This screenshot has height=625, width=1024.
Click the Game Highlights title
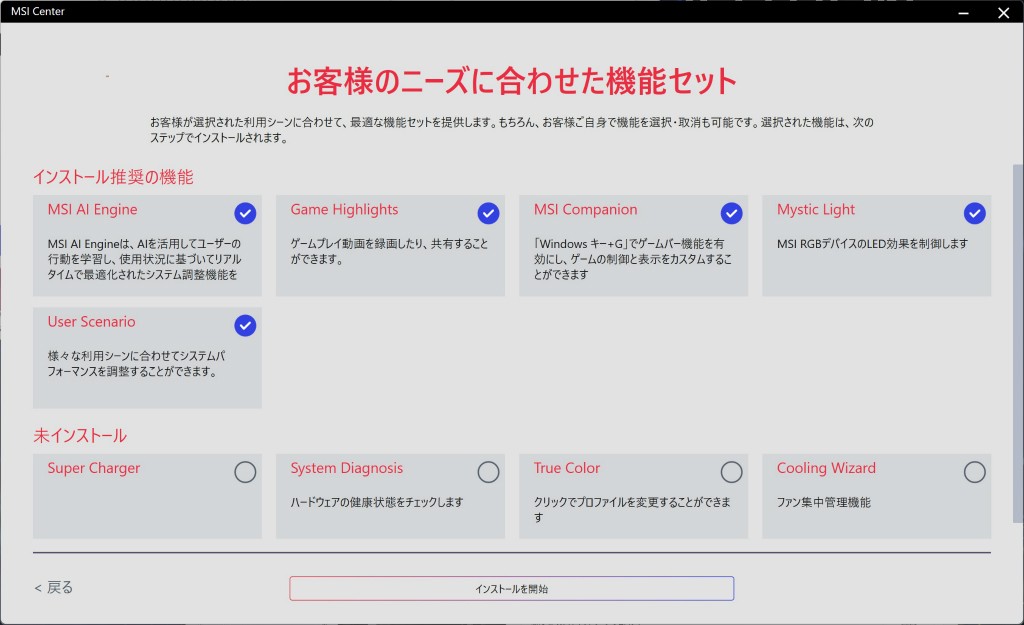344,210
